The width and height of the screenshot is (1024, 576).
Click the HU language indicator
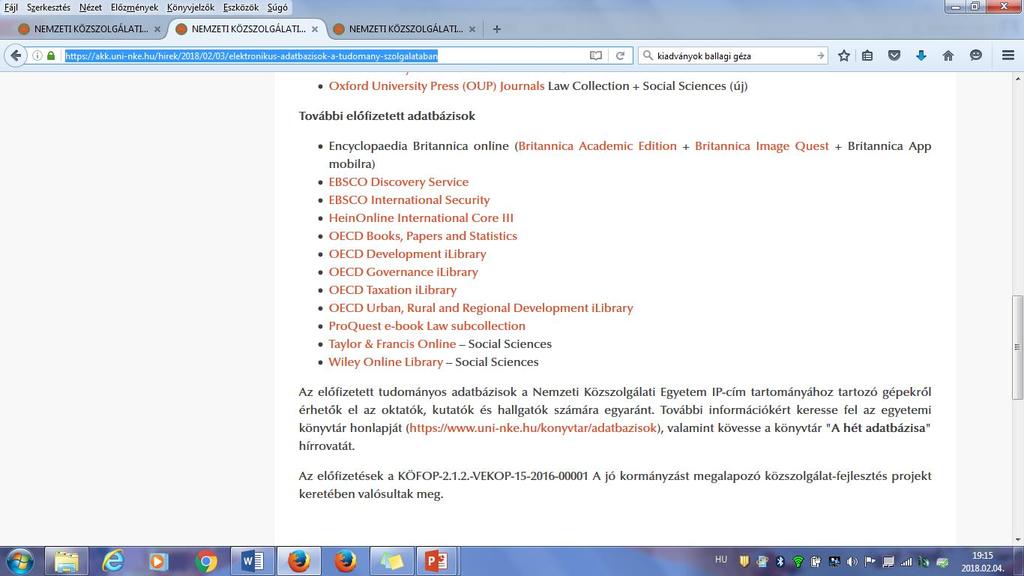721,560
